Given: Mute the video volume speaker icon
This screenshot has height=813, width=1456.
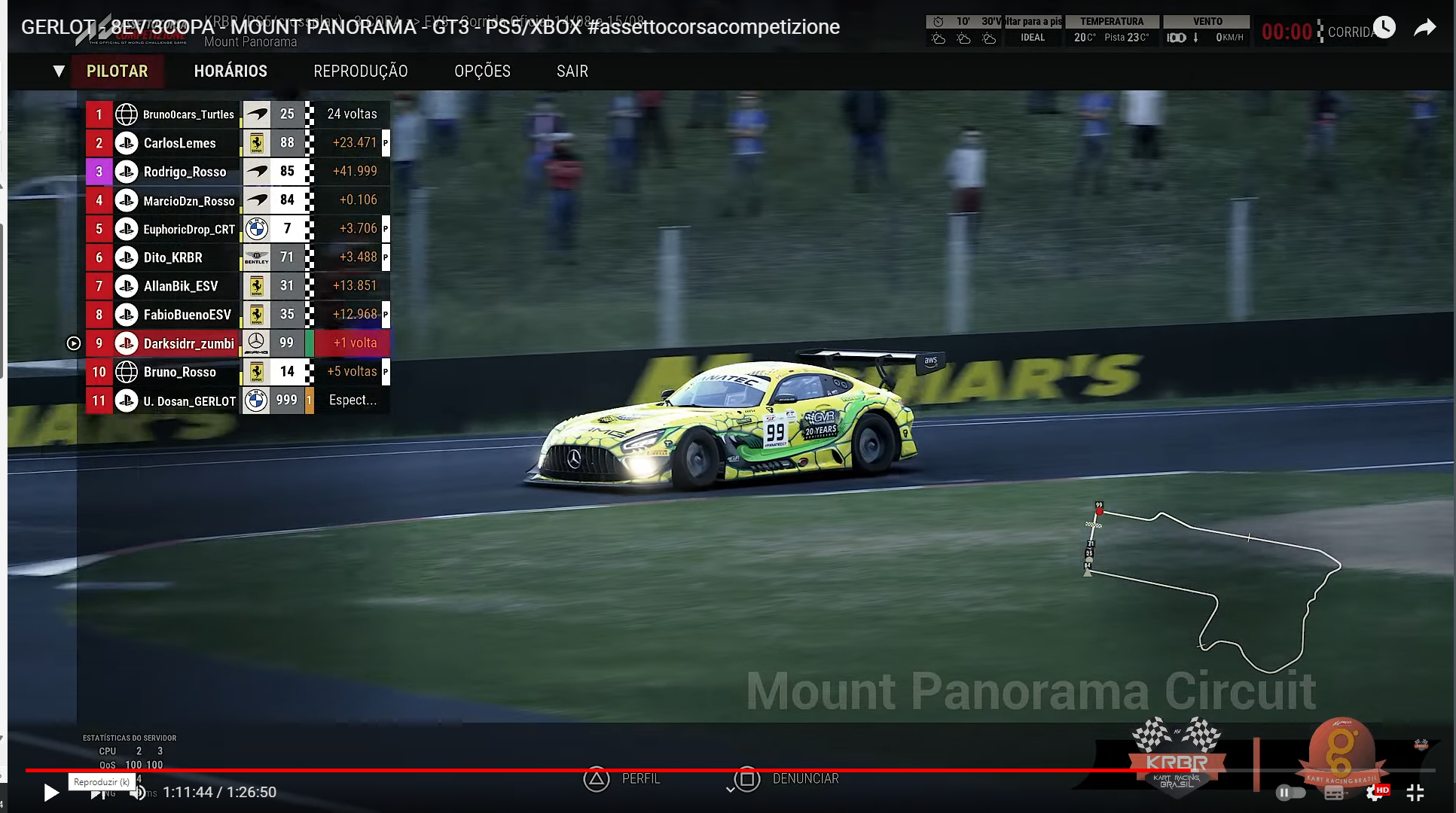Looking at the screenshot, I should point(138,793).
